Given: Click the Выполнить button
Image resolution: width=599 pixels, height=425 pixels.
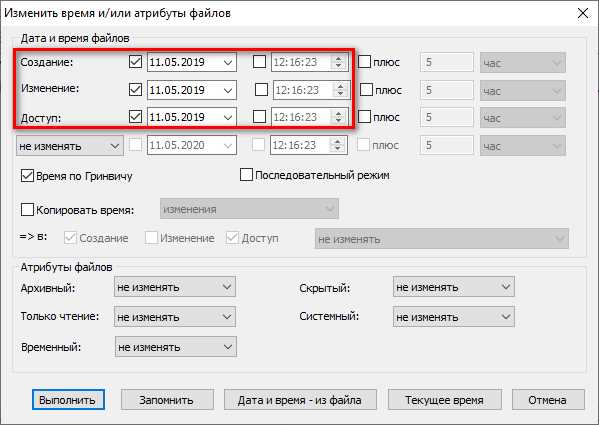Looking at the screenshot, I should [x=68, y=400].
